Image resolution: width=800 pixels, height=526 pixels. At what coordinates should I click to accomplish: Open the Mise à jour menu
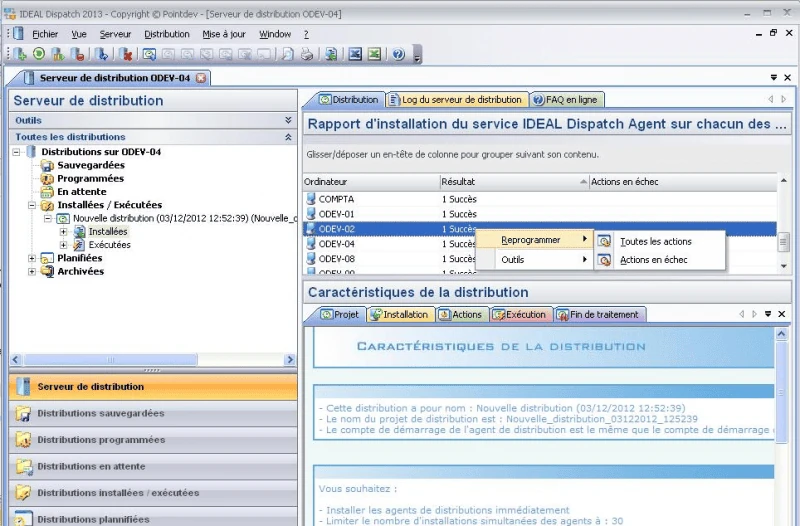[224, 34]
